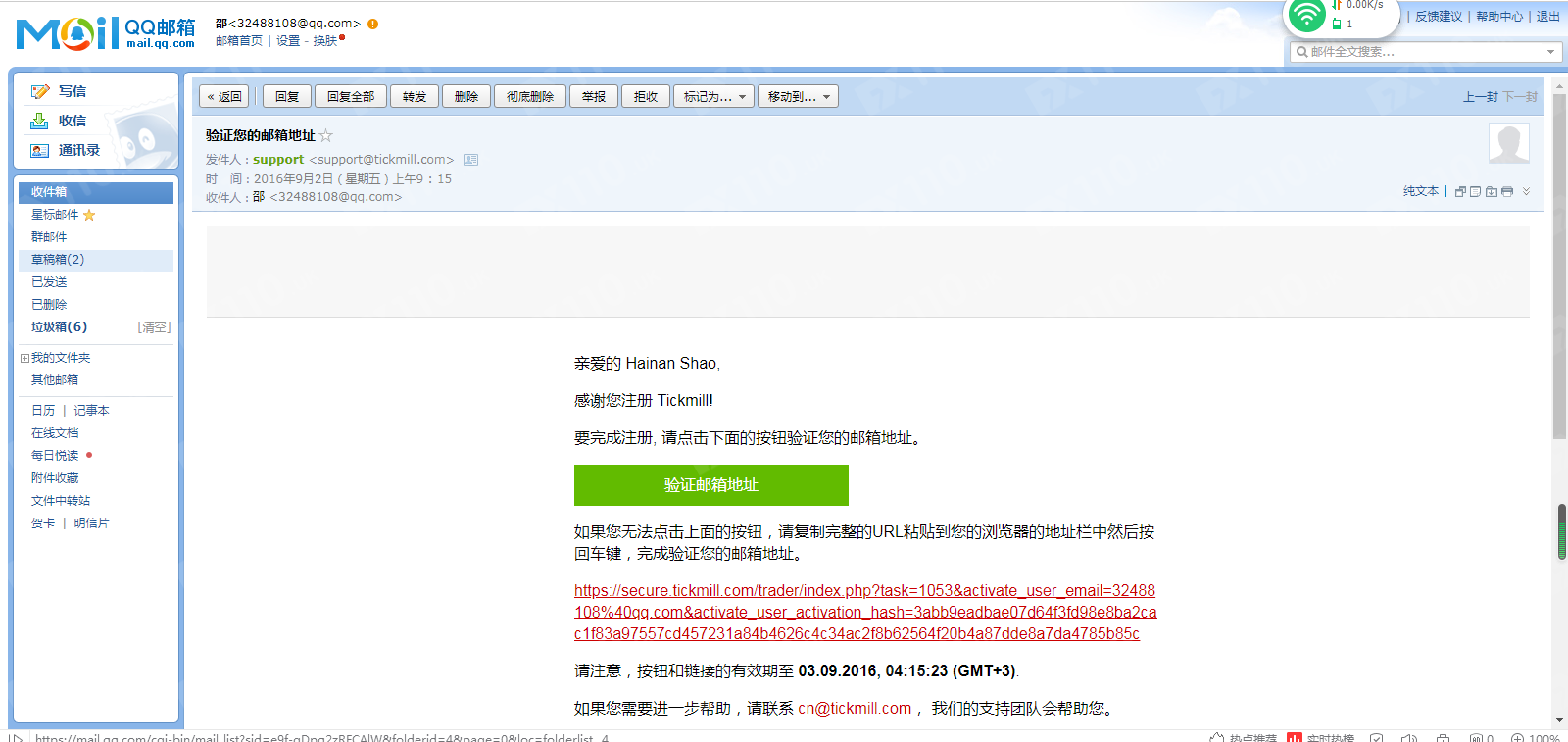Click the 反馈建议 feedback link
This screenshot has height=742, width=1568.
pyautogui.click(x=1439, y=17)
